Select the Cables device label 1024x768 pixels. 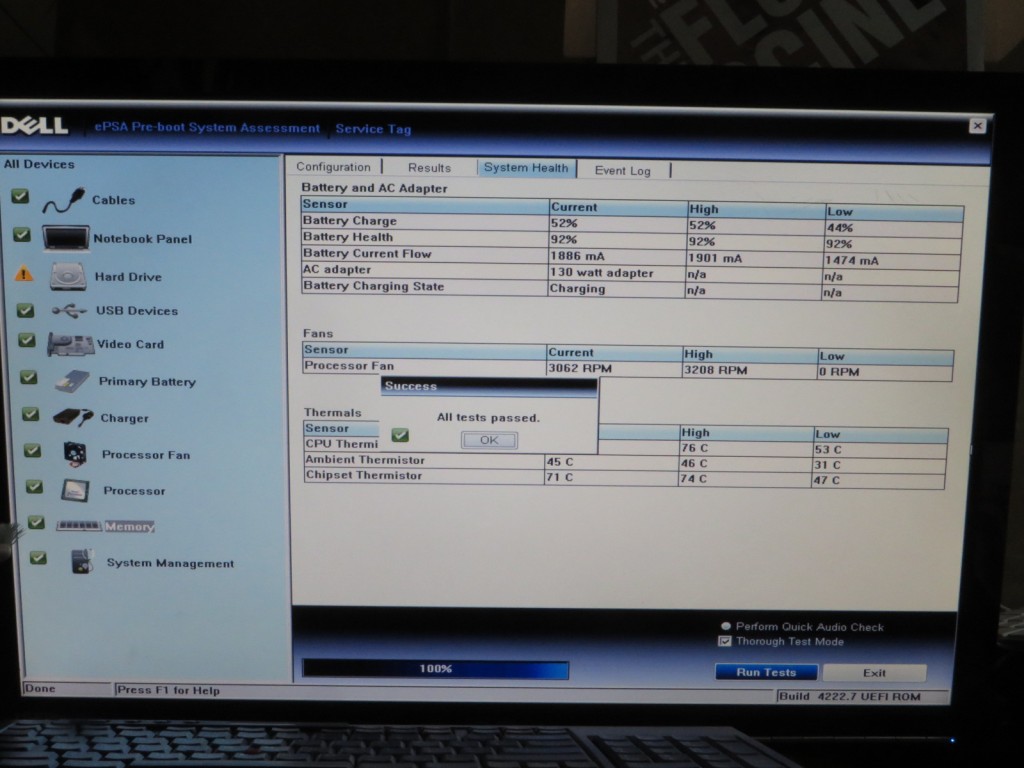[114, 200]
